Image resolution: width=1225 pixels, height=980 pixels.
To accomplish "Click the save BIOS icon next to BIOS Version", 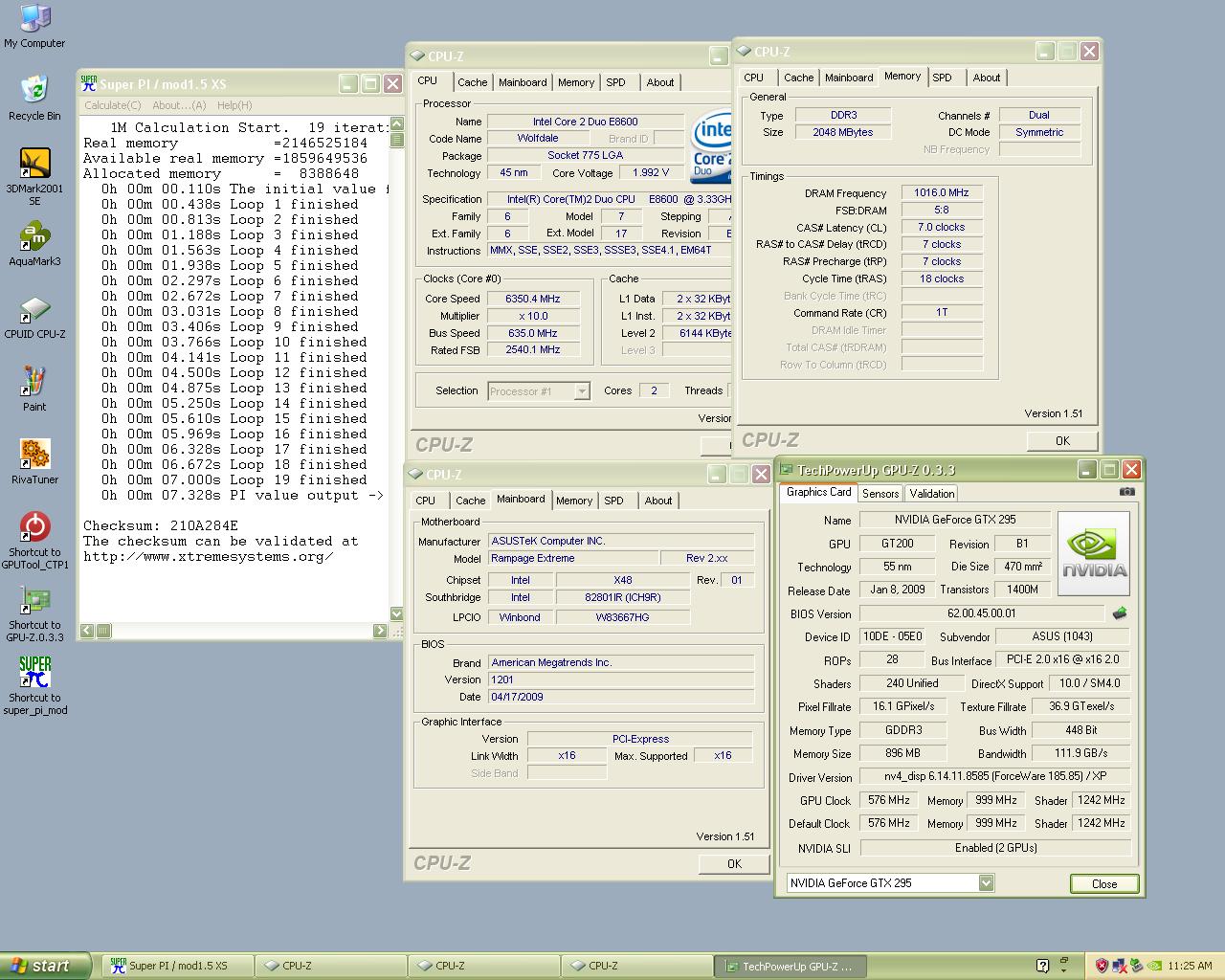I will pyautogui.click(x=1119, y=613).
